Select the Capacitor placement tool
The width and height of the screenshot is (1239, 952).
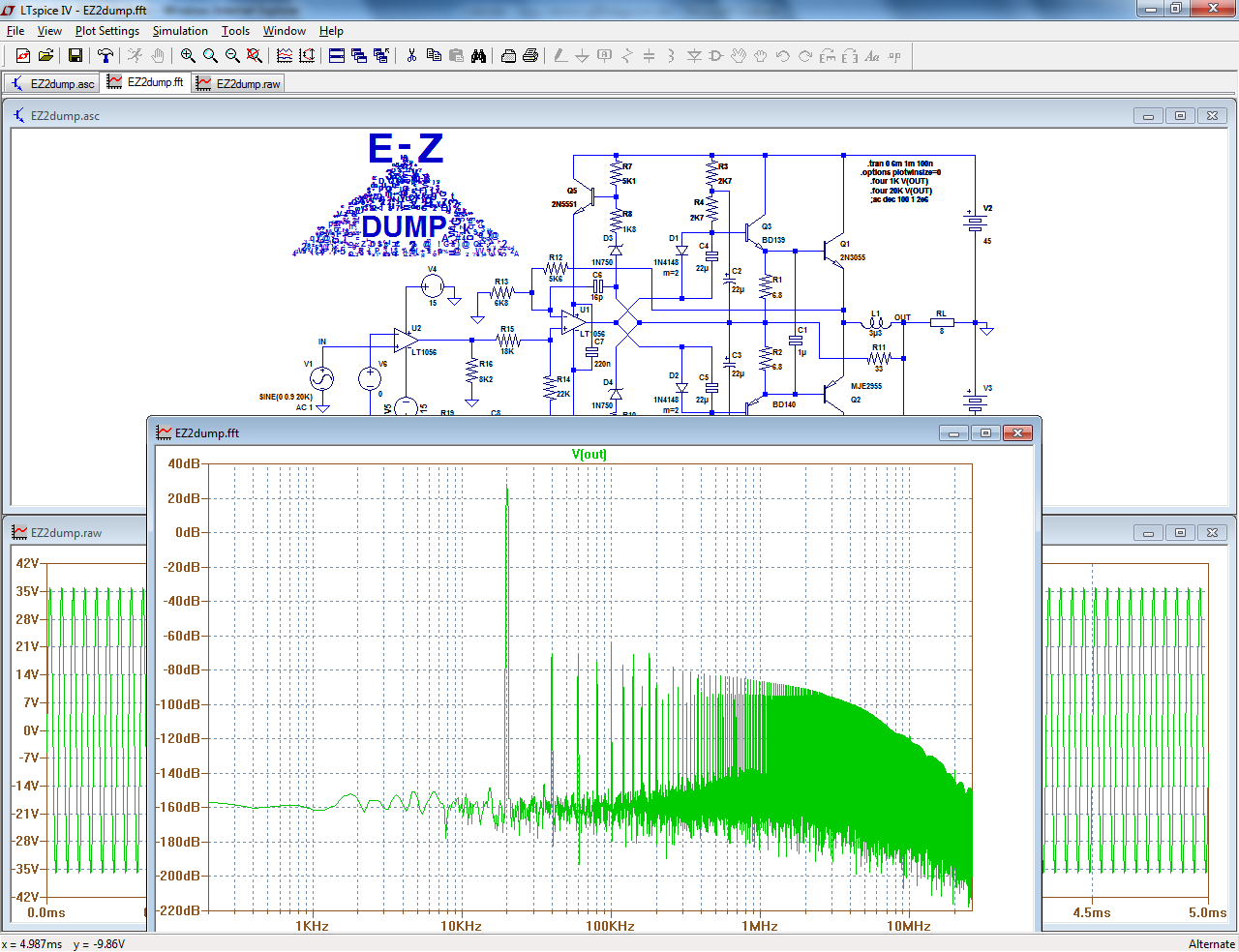click(x=650, y=56)
